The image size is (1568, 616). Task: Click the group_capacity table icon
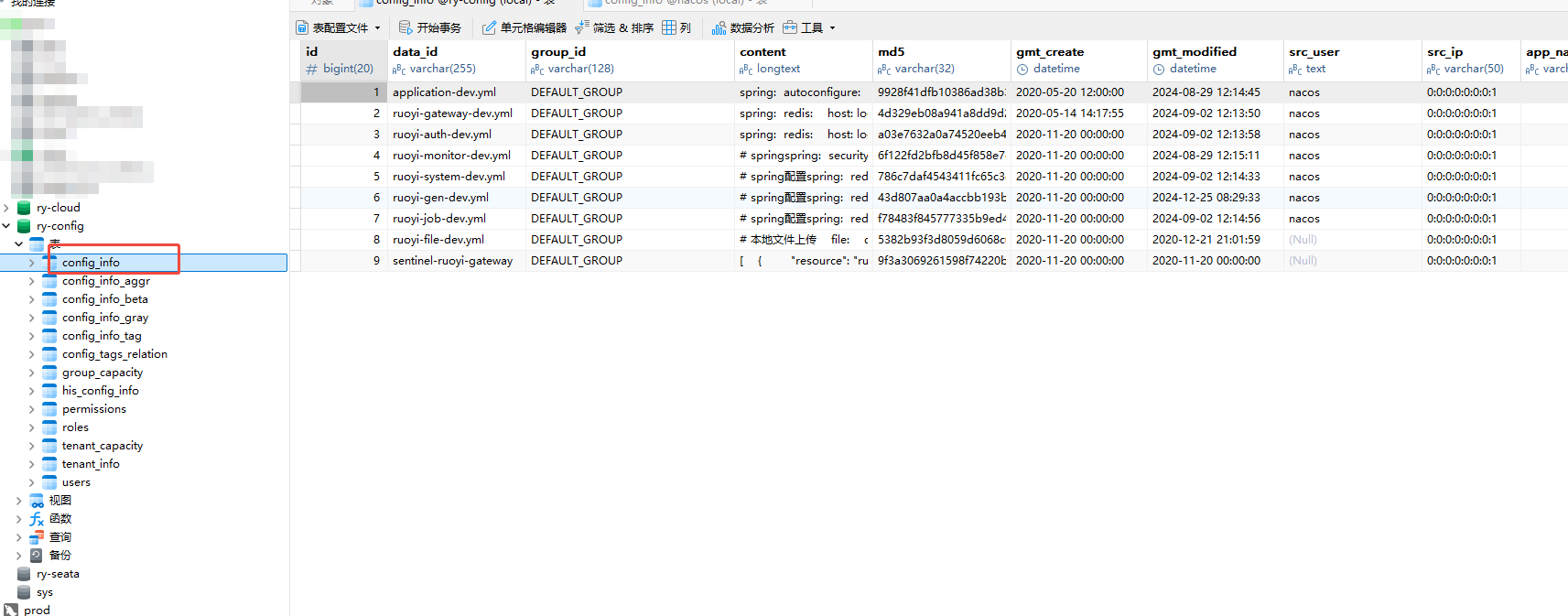point(49,373)
